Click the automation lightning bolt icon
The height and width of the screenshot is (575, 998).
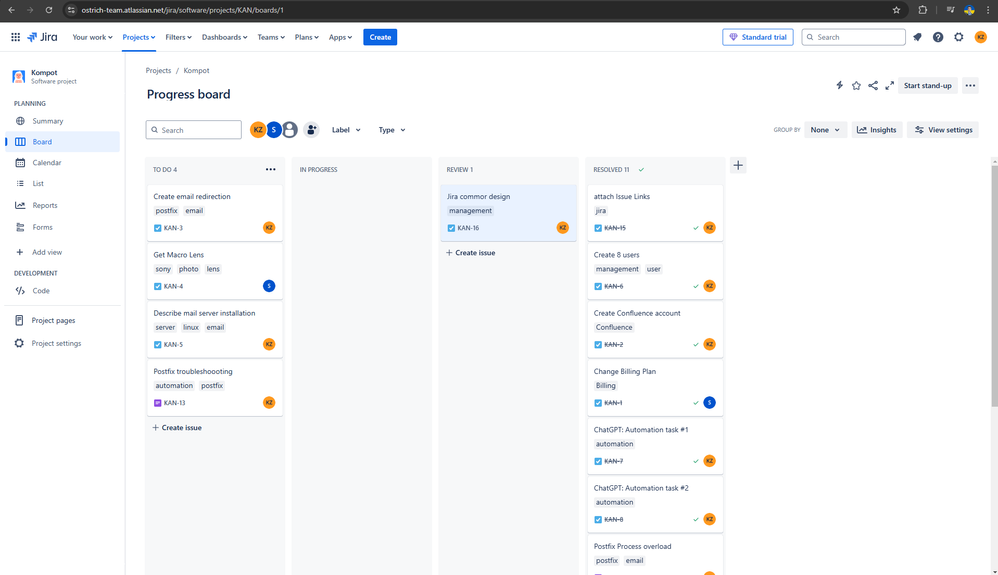[x=840, y=85]
